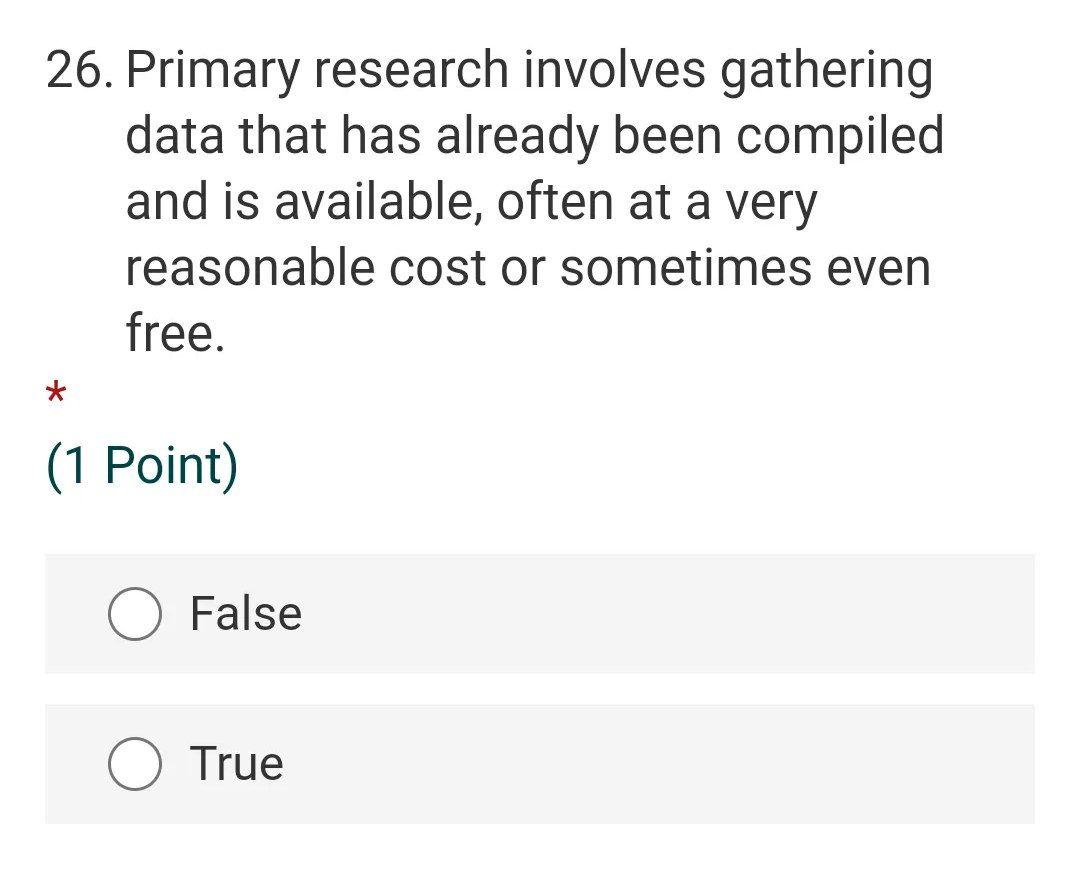The height and width of the screenshot is (876, 1080).
Task: Click the True answer row
Action: coord(540,763)
